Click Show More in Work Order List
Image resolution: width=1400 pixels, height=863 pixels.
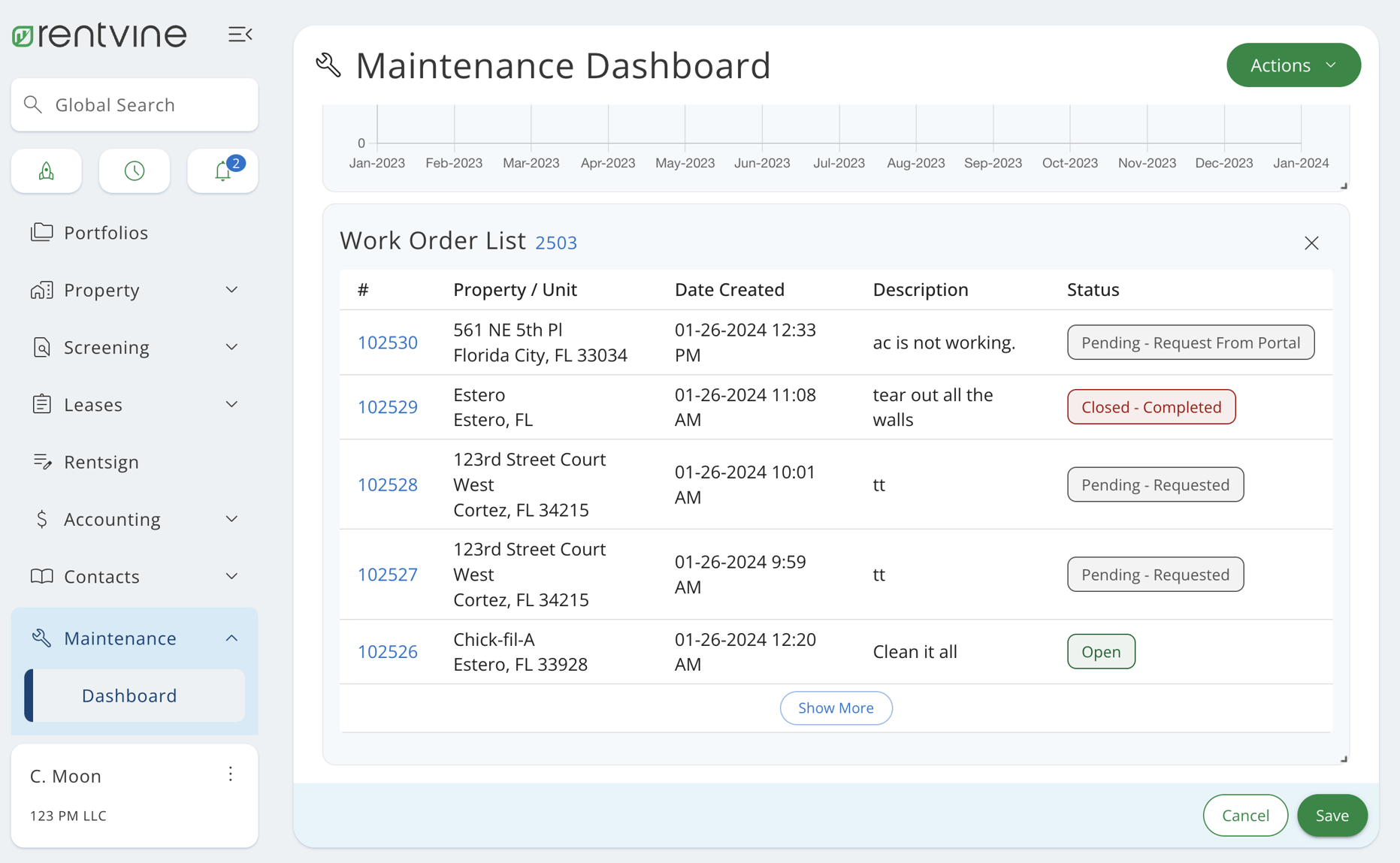tap(836, 708)
